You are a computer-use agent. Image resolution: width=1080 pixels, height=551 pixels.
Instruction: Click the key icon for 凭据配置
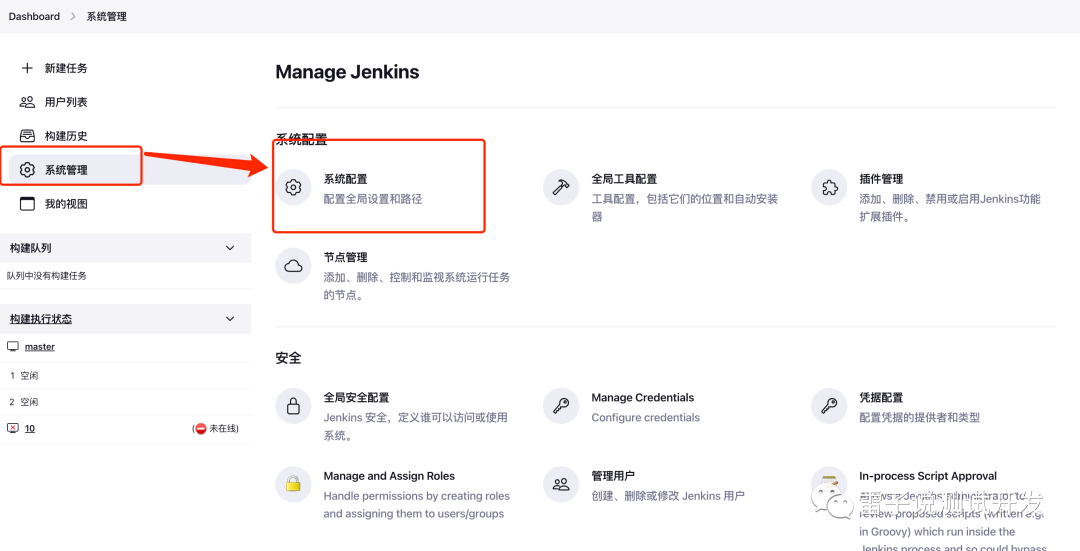pos(829,406)
